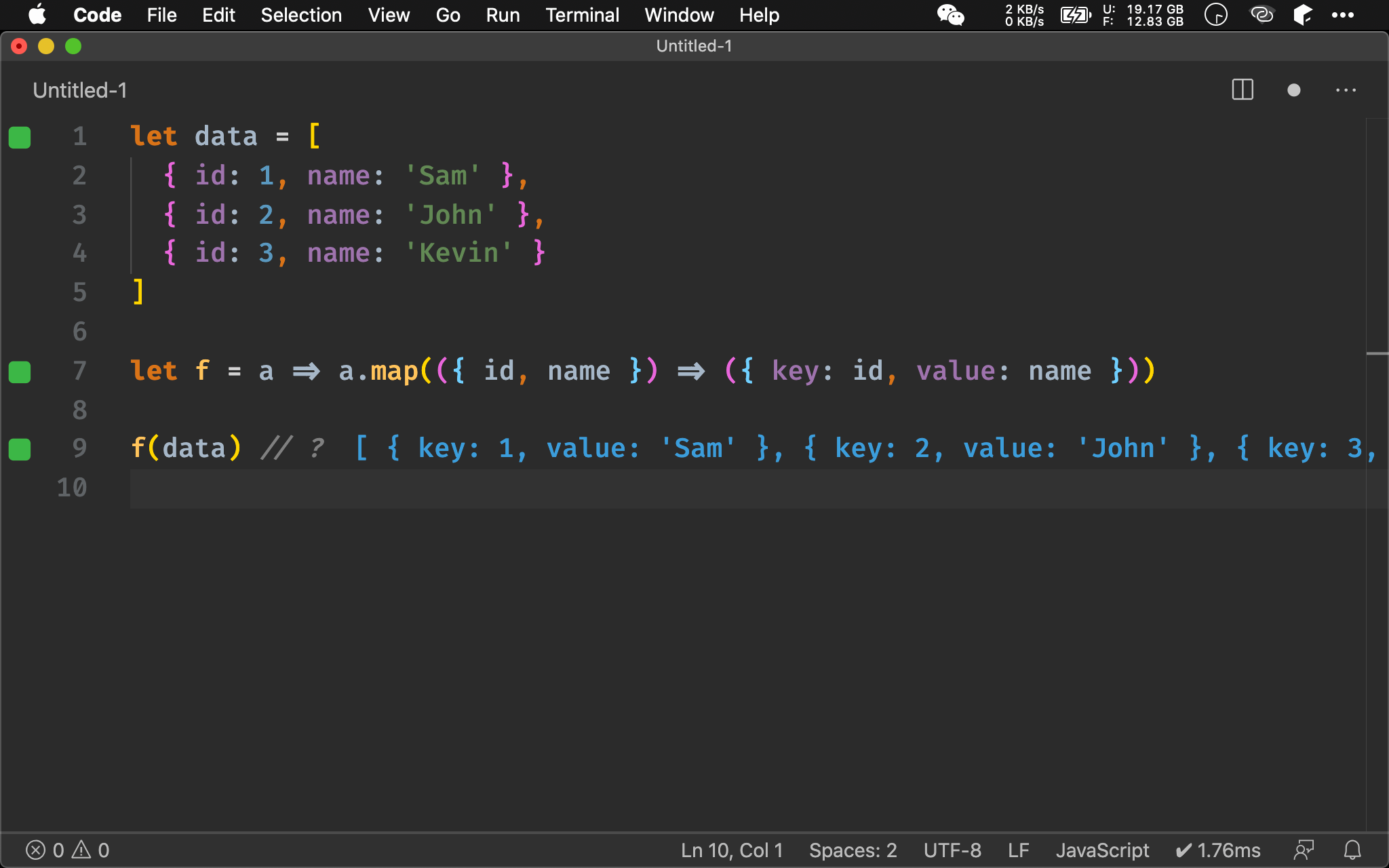The image size is (1389, 868).
Task: Open the Terminal menu
Action: coord(582,15)
